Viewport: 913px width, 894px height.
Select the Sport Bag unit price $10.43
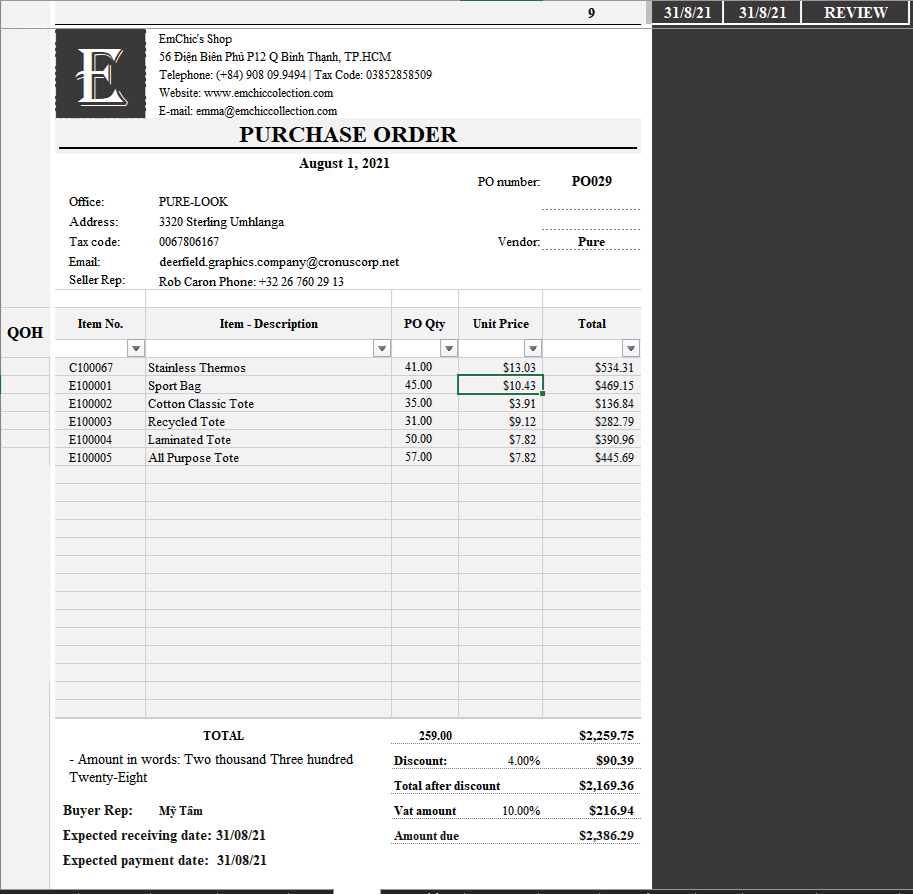[x=500, y=385]
